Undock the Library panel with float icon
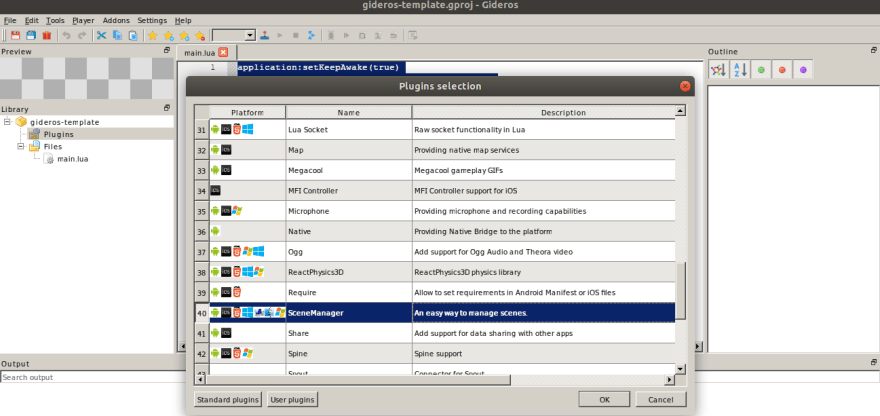880x416 pixels. 167,107
